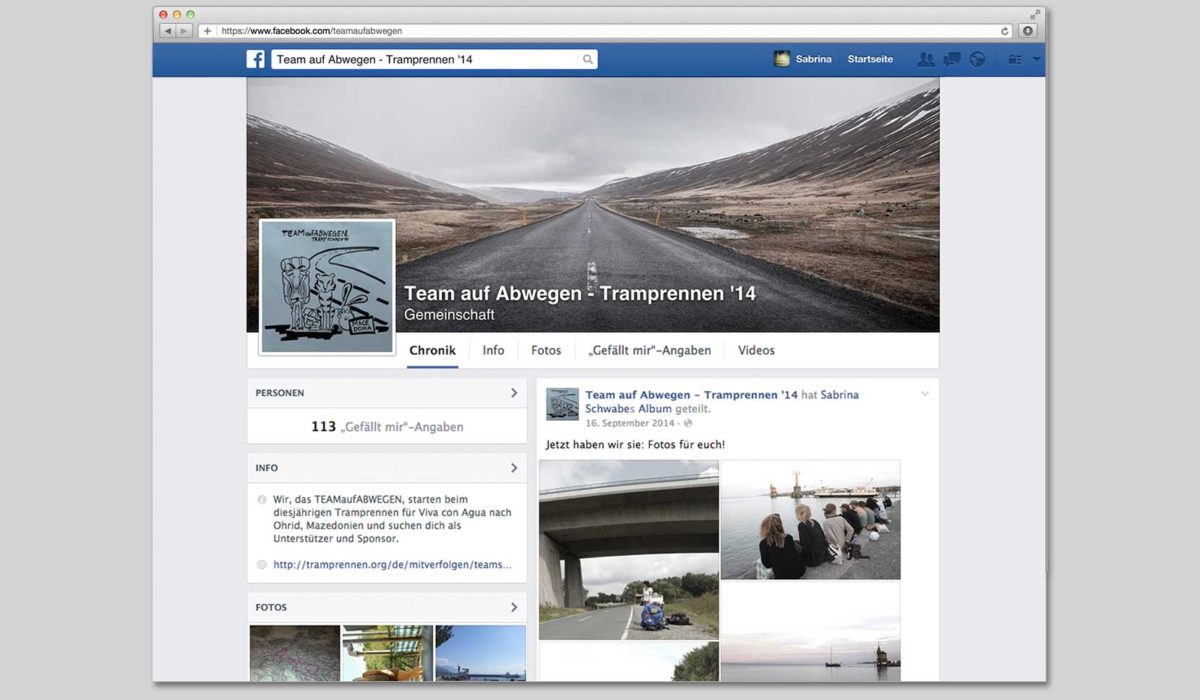Enter fullscreen via window expand arrows
The image size is (1200, 700).
(x=1035, y=14)
